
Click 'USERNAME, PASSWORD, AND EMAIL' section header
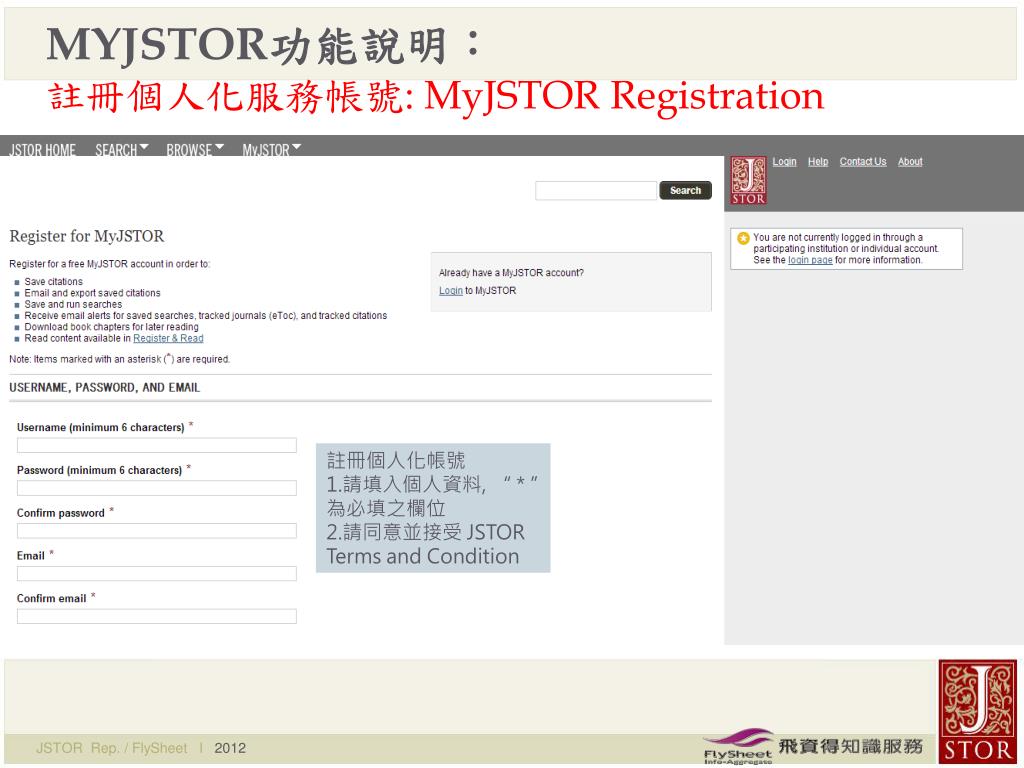pyautogui.click(x=104, y=388)
